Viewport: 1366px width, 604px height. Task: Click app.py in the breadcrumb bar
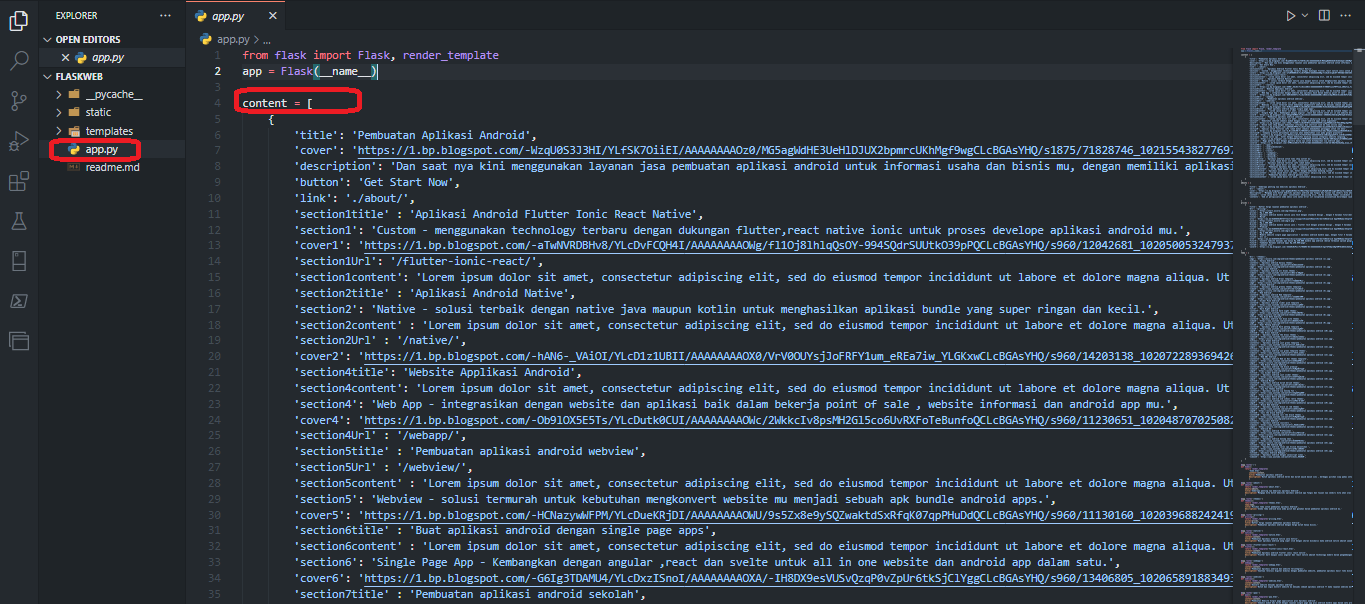click(x=233, y=39)
